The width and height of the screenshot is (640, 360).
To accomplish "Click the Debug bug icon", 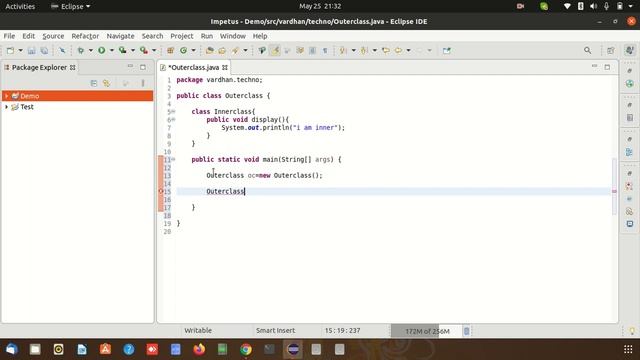I will [81, 51].
